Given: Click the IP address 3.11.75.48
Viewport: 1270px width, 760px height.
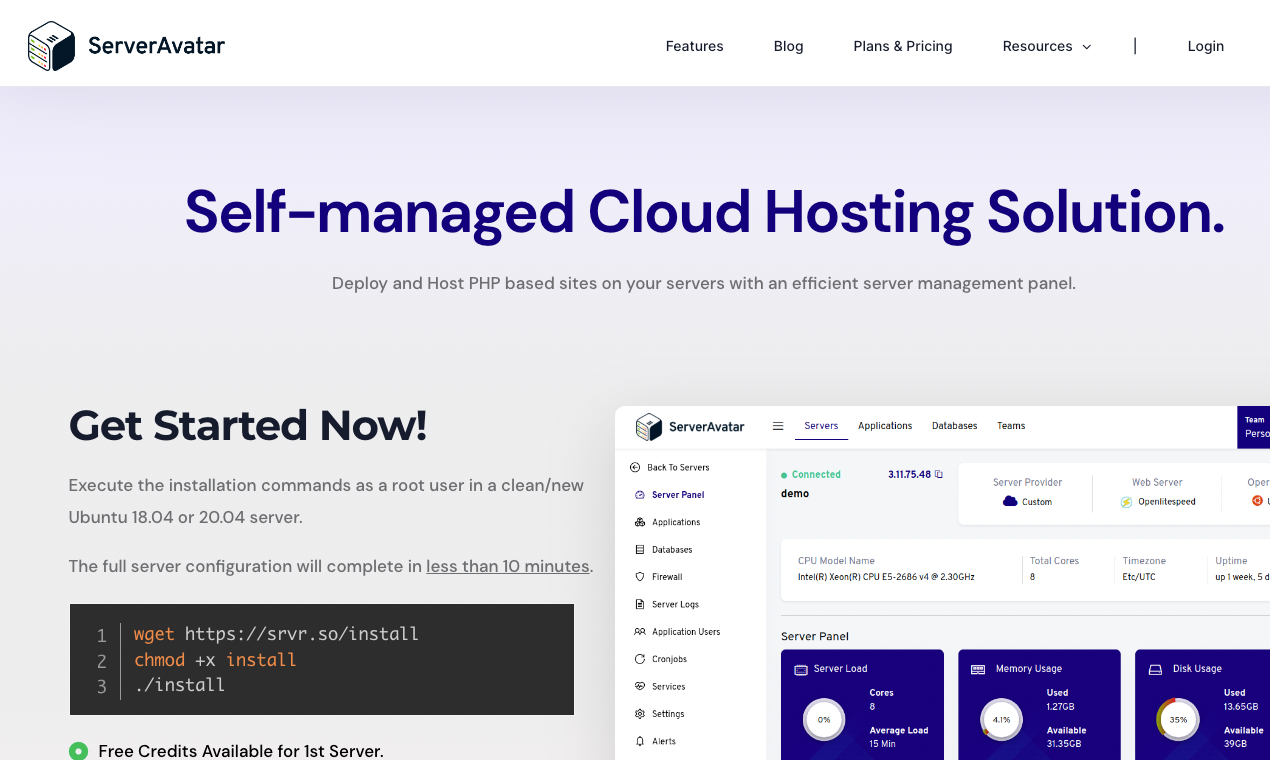Looking at the screenshot, I should [x=909, y=475].
